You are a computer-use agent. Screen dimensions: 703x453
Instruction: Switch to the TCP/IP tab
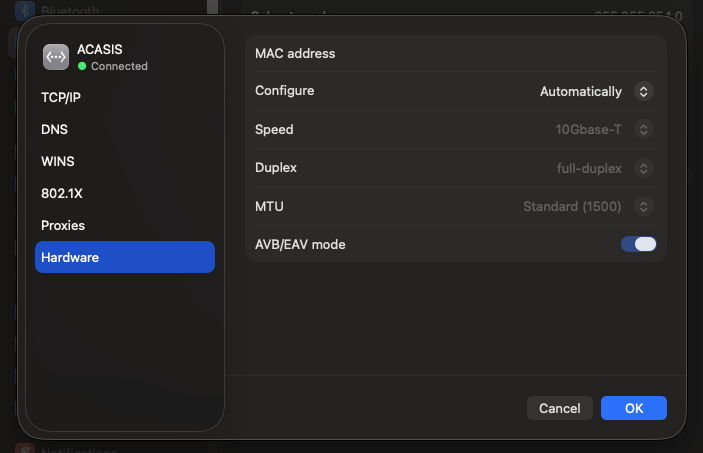pyautogui.click(x=63, y=98)
